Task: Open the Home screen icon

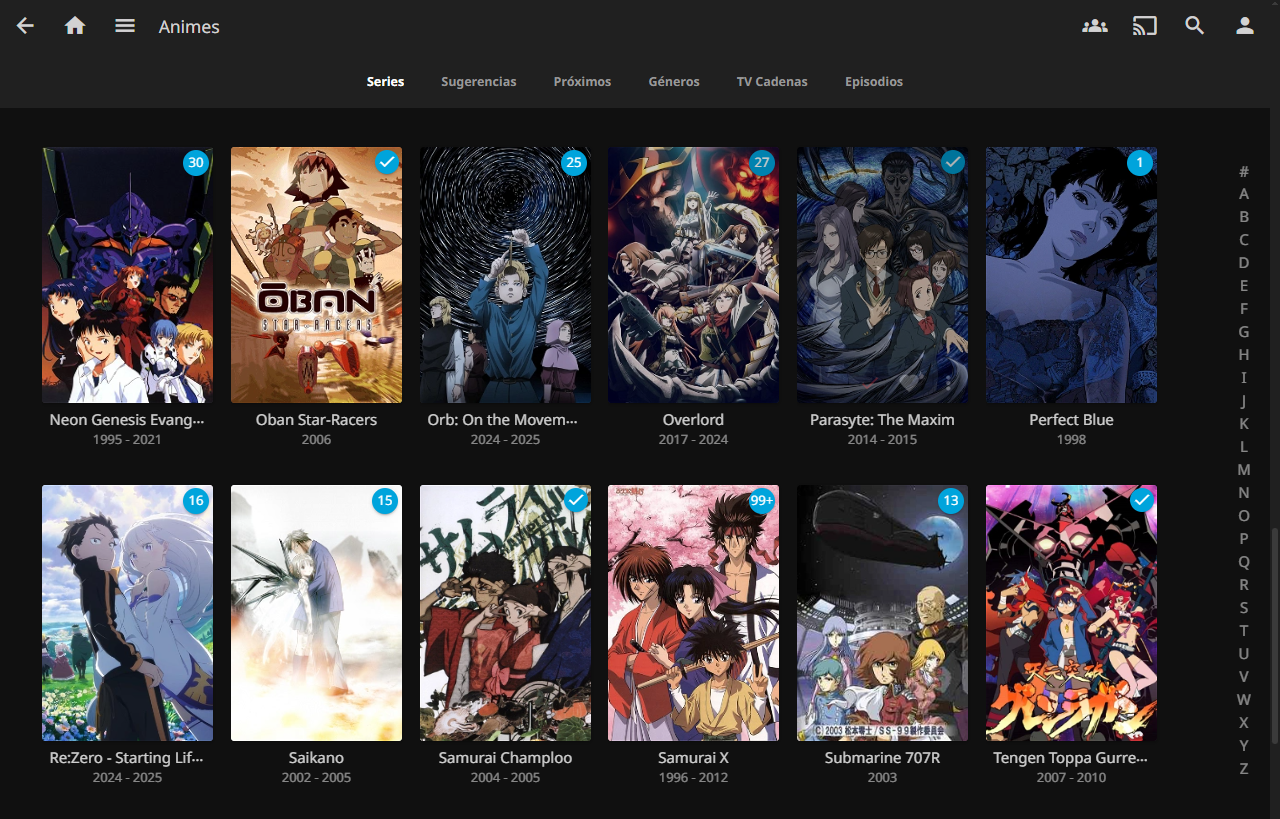Action: pos(75,26)
